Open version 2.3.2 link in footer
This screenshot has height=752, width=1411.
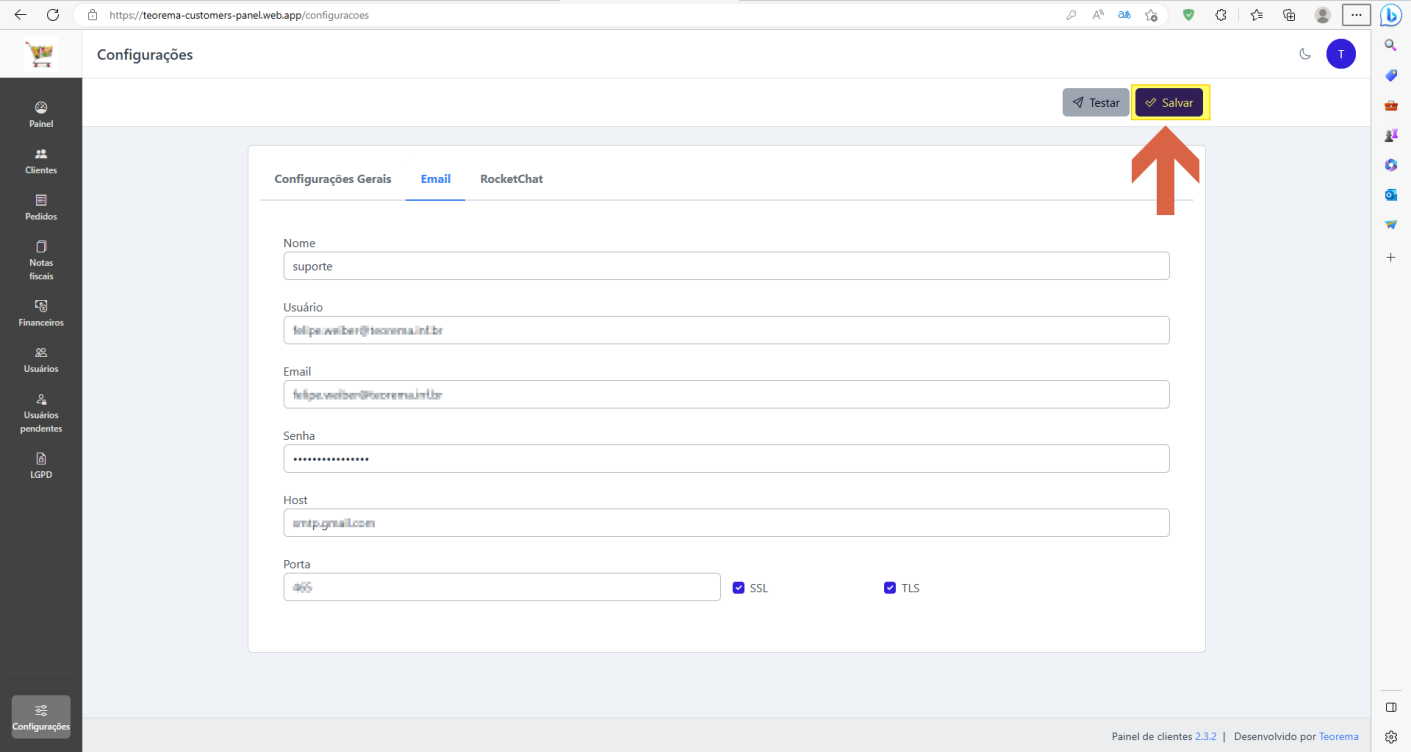coord(1206,736)
